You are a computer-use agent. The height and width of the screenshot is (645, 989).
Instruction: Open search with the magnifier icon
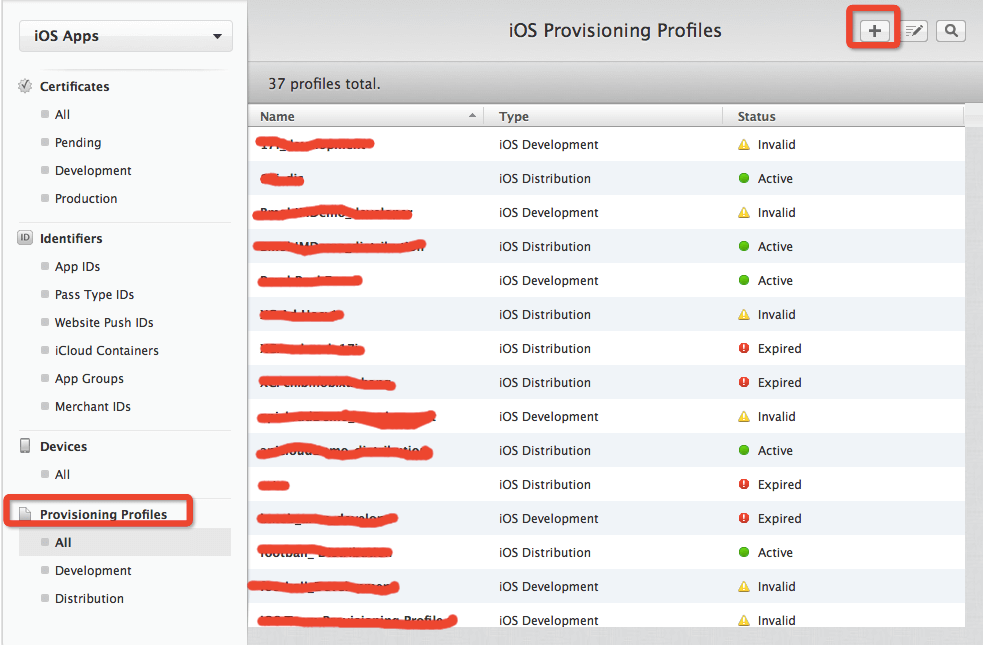click(950, 31)
